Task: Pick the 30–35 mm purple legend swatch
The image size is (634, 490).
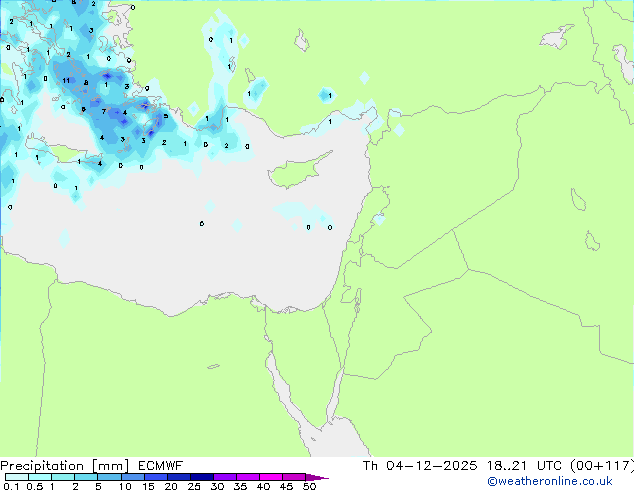Action: 225,477
